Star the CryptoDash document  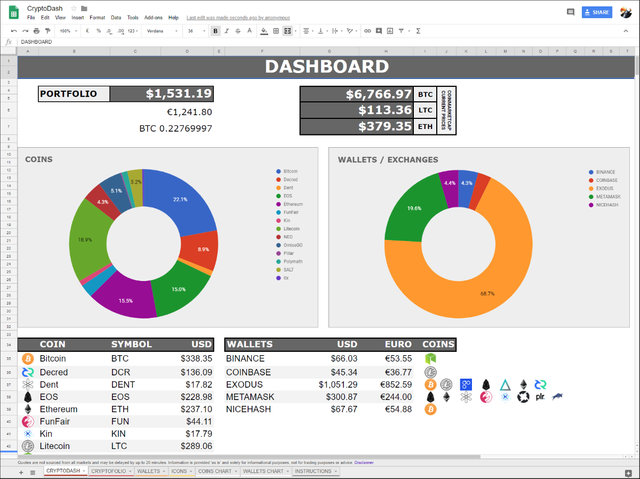(x=74, y=8)
